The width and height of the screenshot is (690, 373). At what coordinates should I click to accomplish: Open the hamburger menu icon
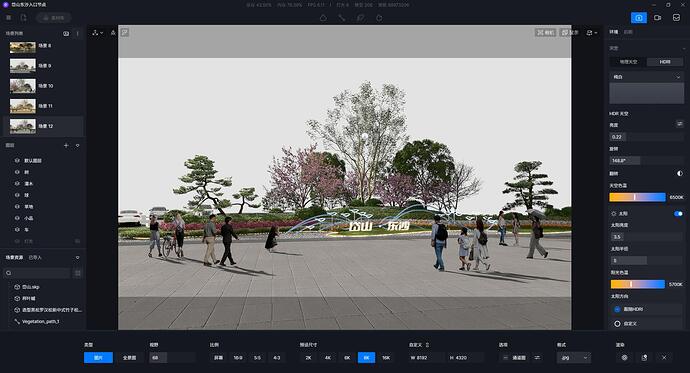[8, 18]
